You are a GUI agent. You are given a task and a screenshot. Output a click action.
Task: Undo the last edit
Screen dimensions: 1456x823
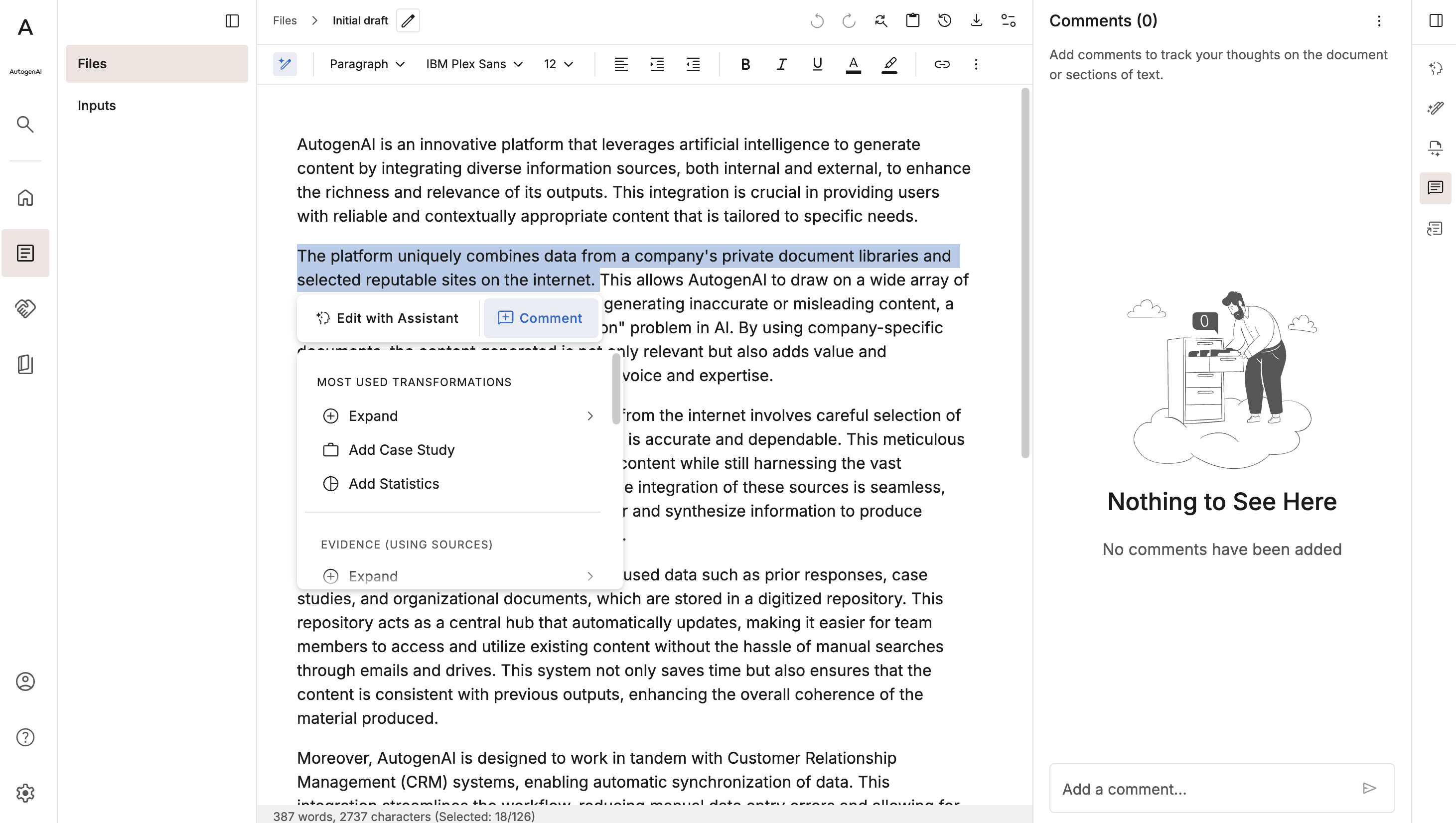(817, 21)
